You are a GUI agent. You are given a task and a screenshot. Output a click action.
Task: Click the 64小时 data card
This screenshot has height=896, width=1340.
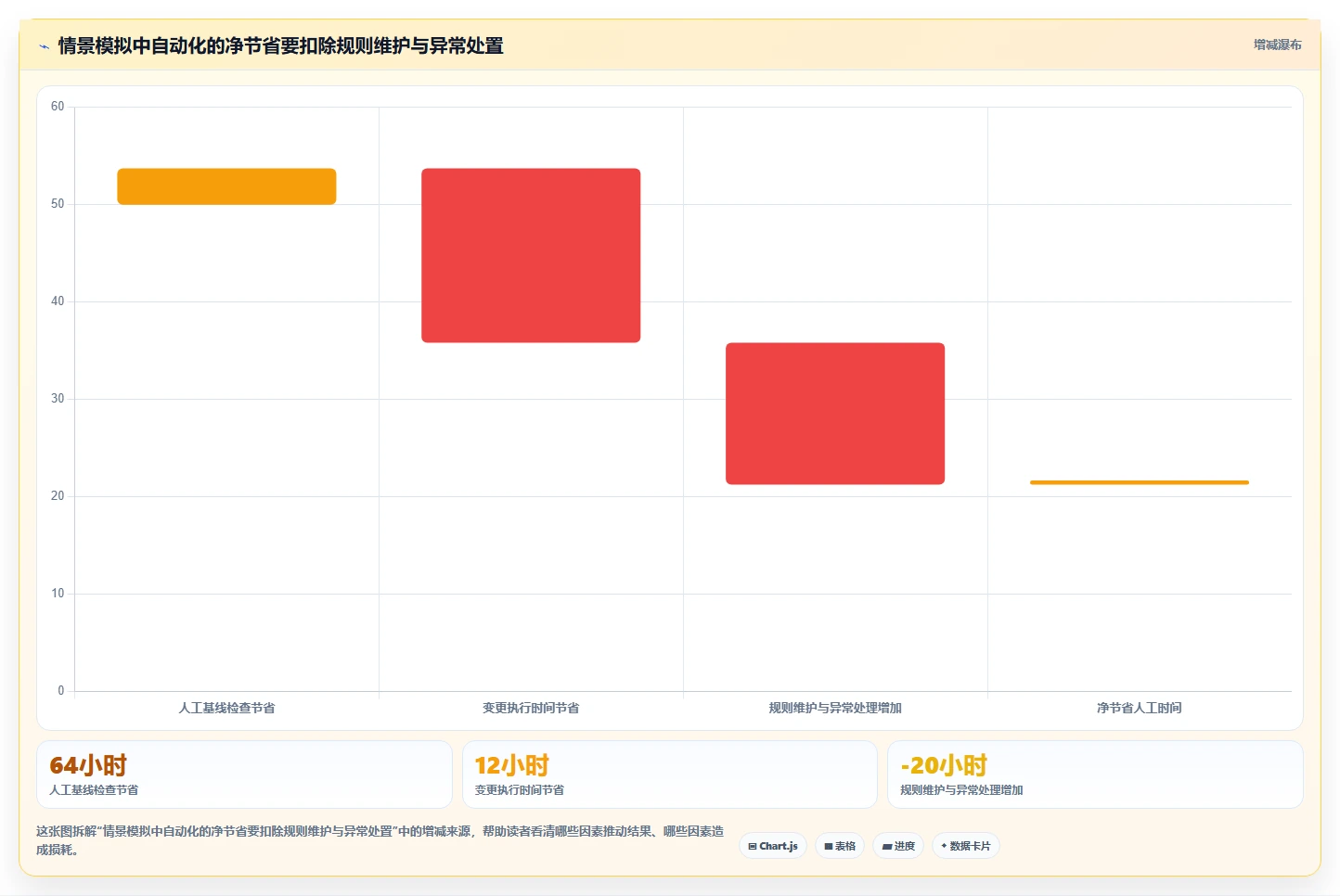[x=244, y=774]
